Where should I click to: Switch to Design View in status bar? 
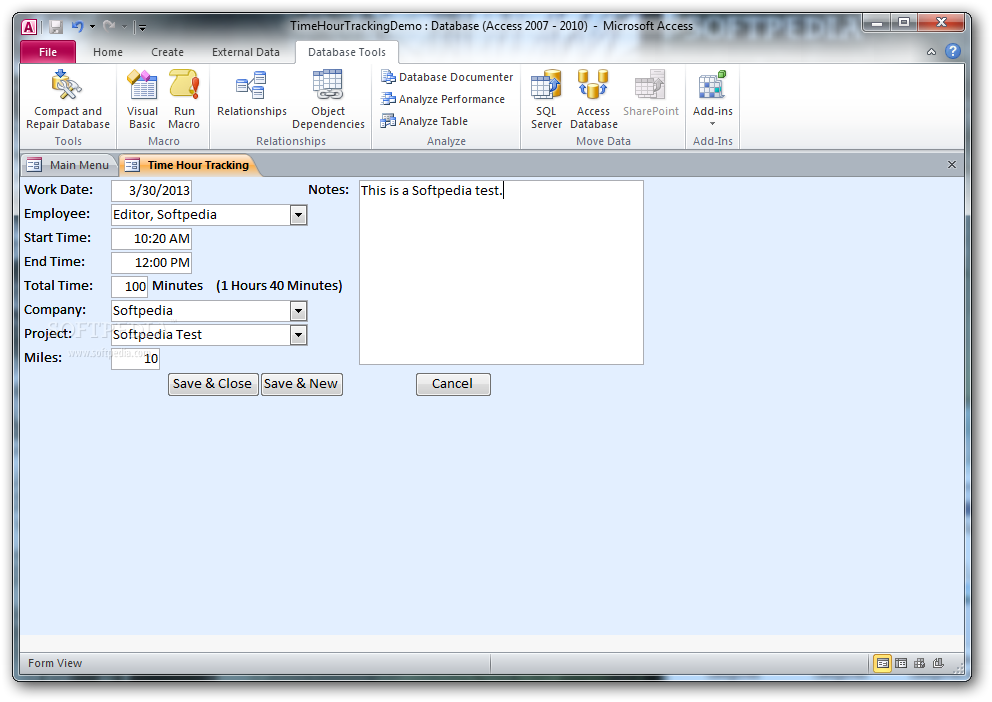click(938, 663)
